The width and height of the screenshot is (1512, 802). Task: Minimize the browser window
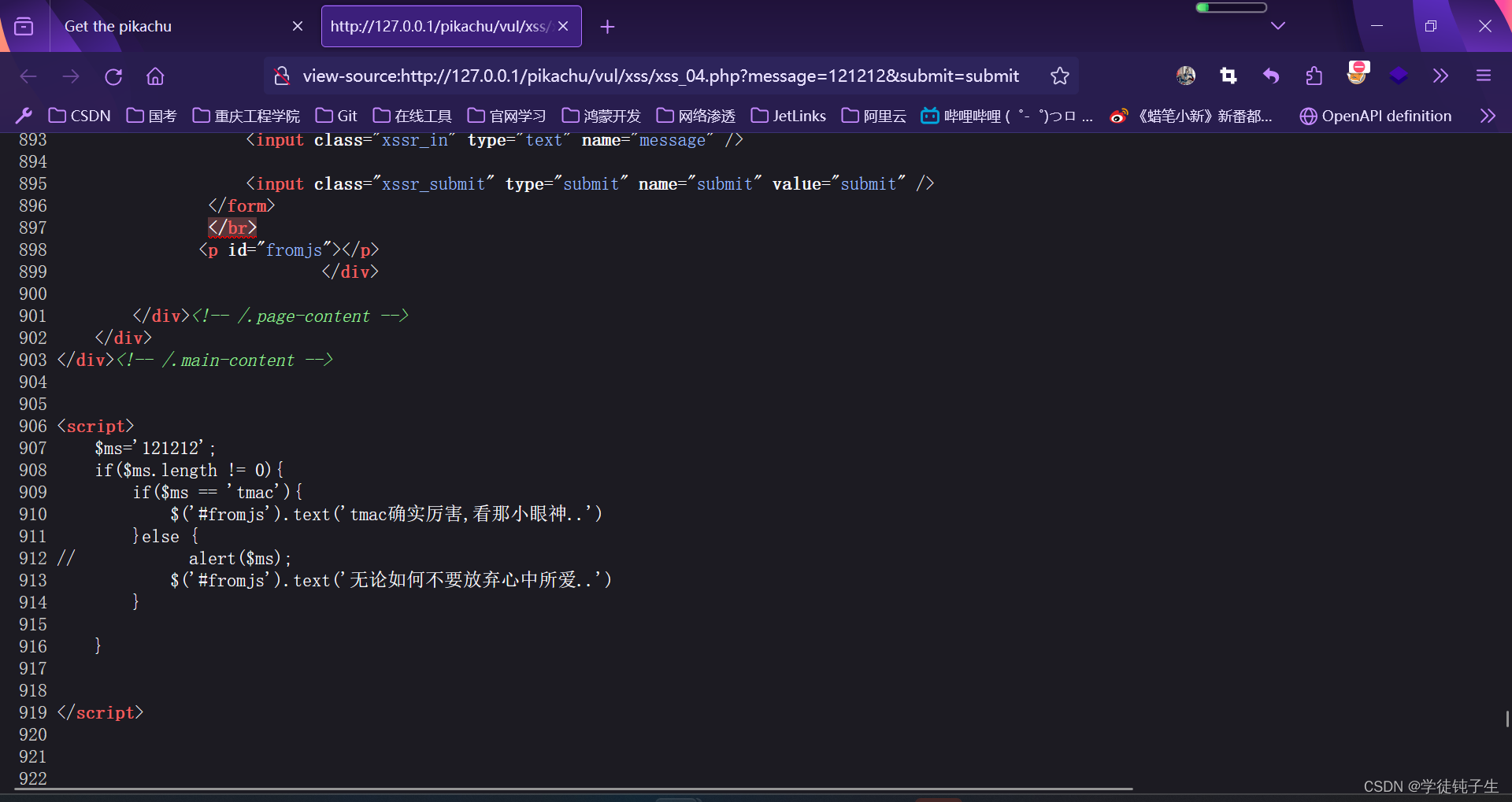click(x=1377, y=26)
